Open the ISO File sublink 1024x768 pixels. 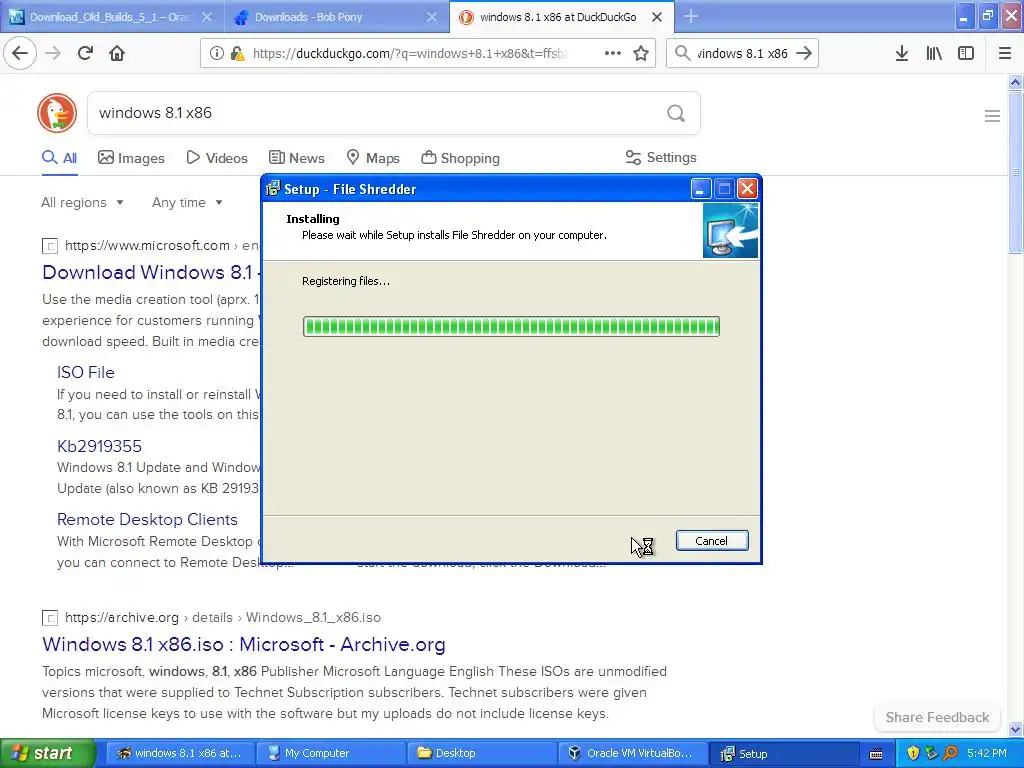(86, 372)
